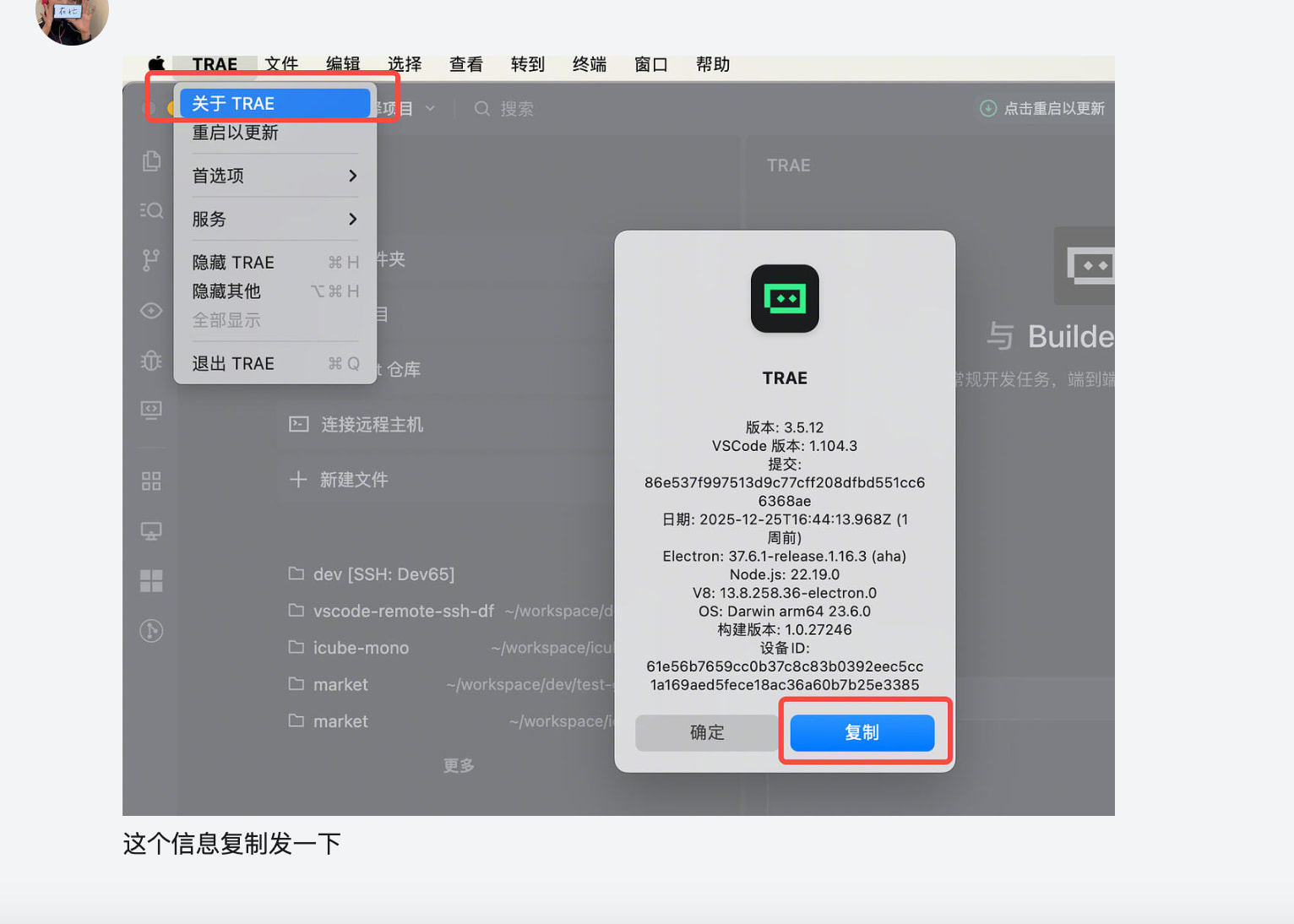This screenshot has width=1294, height=924.
Task: Open the 终端 menu in menu bar
Action: click(x=590, y=64)
